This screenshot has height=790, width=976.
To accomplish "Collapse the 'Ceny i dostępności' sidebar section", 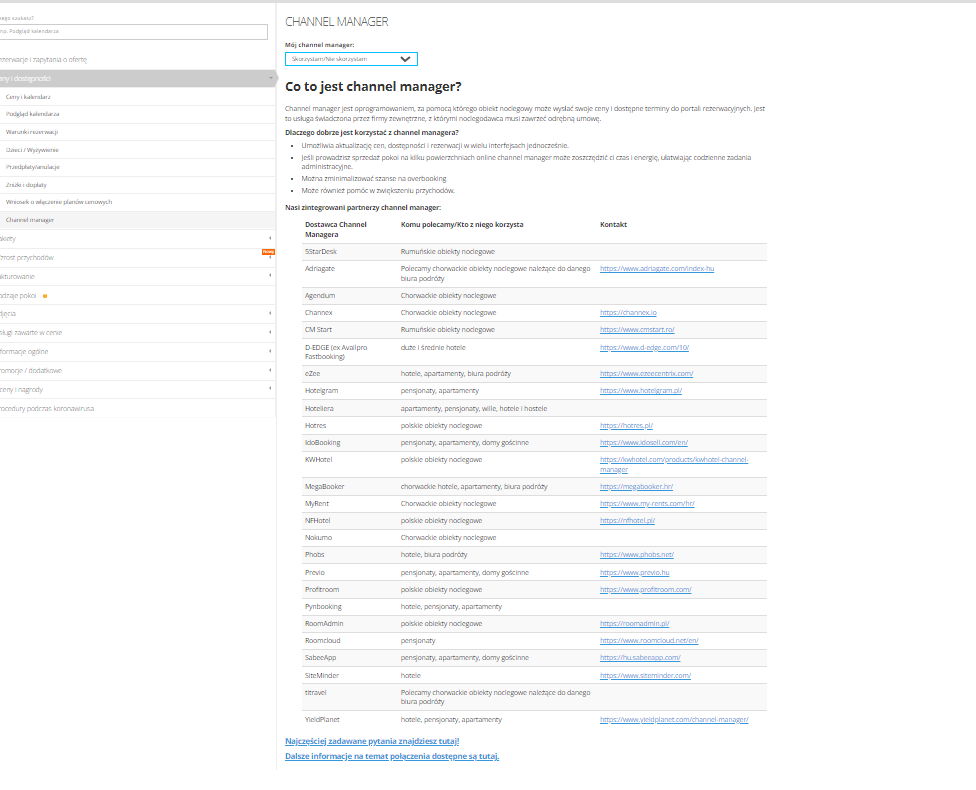I will coord(270,78).
